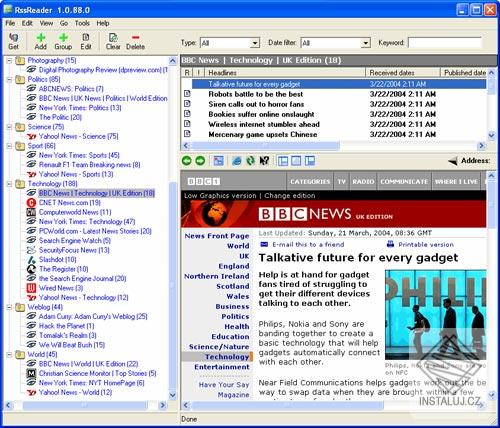Collapse the Politics group
Image resolution: width=500 pixels, height=428 pixels.
point(9,79)
